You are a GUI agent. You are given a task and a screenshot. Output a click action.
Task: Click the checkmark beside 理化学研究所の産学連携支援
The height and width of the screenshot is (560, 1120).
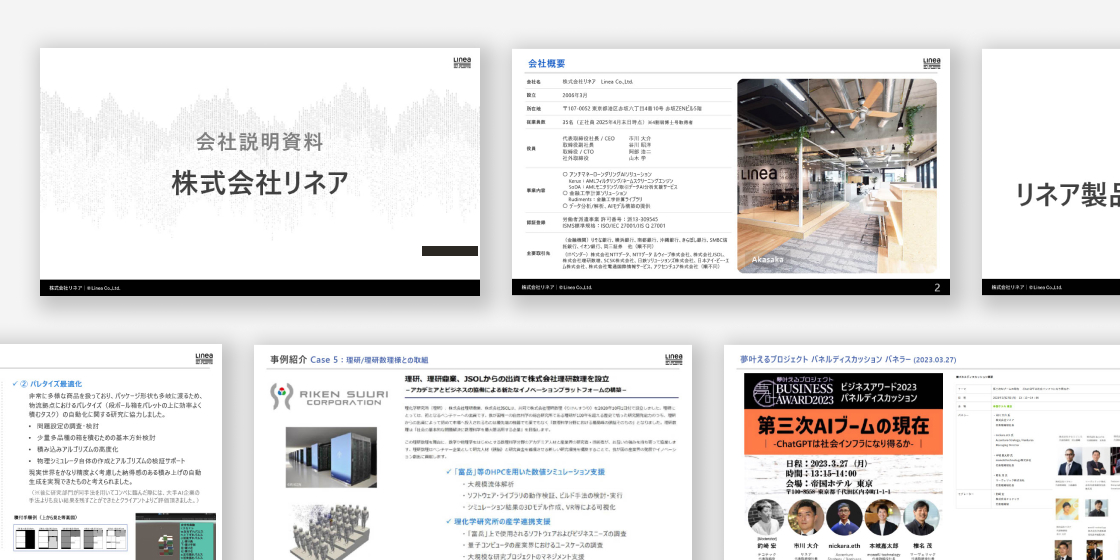[448, 521]
